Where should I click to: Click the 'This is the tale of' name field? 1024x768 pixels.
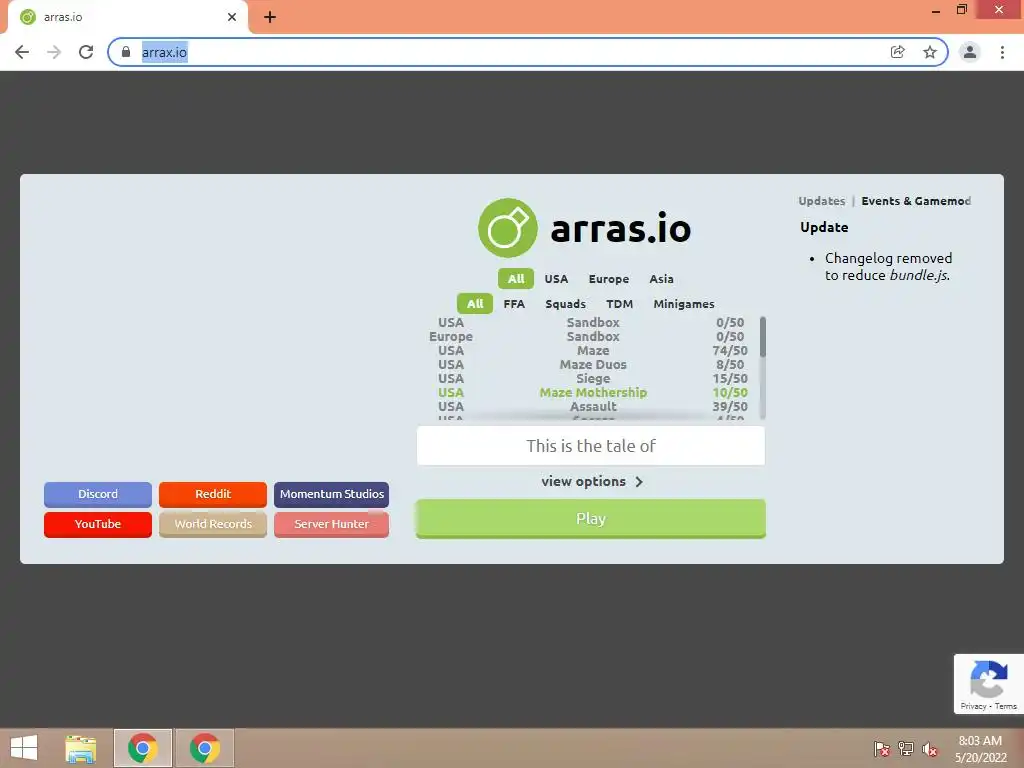point(590,446)
